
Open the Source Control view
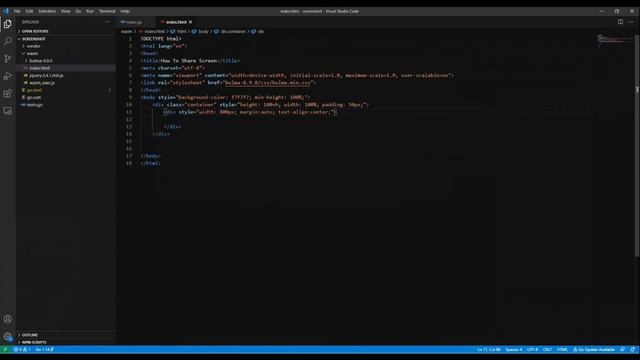[8, 59]
